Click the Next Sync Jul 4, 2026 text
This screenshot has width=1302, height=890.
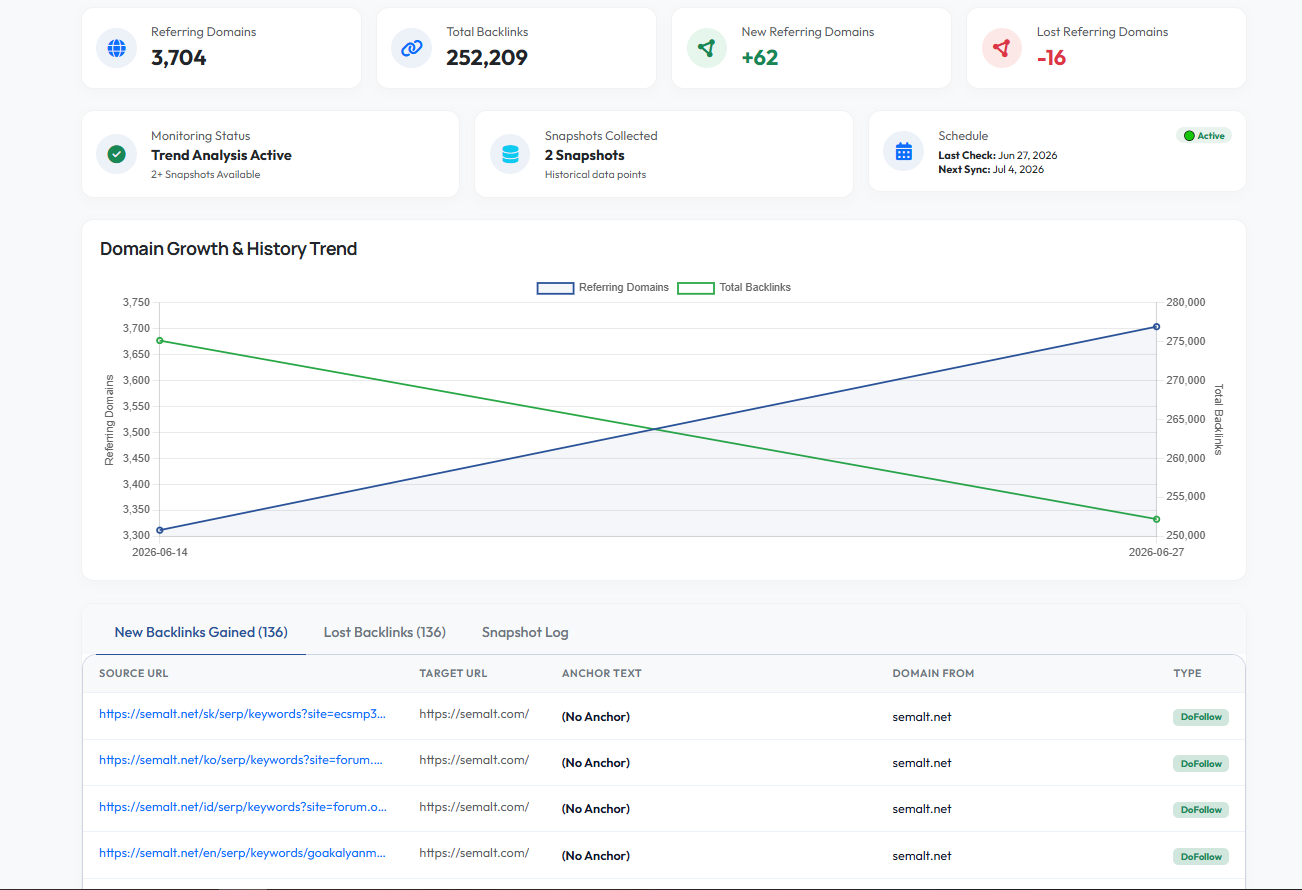tap(991, 169)
